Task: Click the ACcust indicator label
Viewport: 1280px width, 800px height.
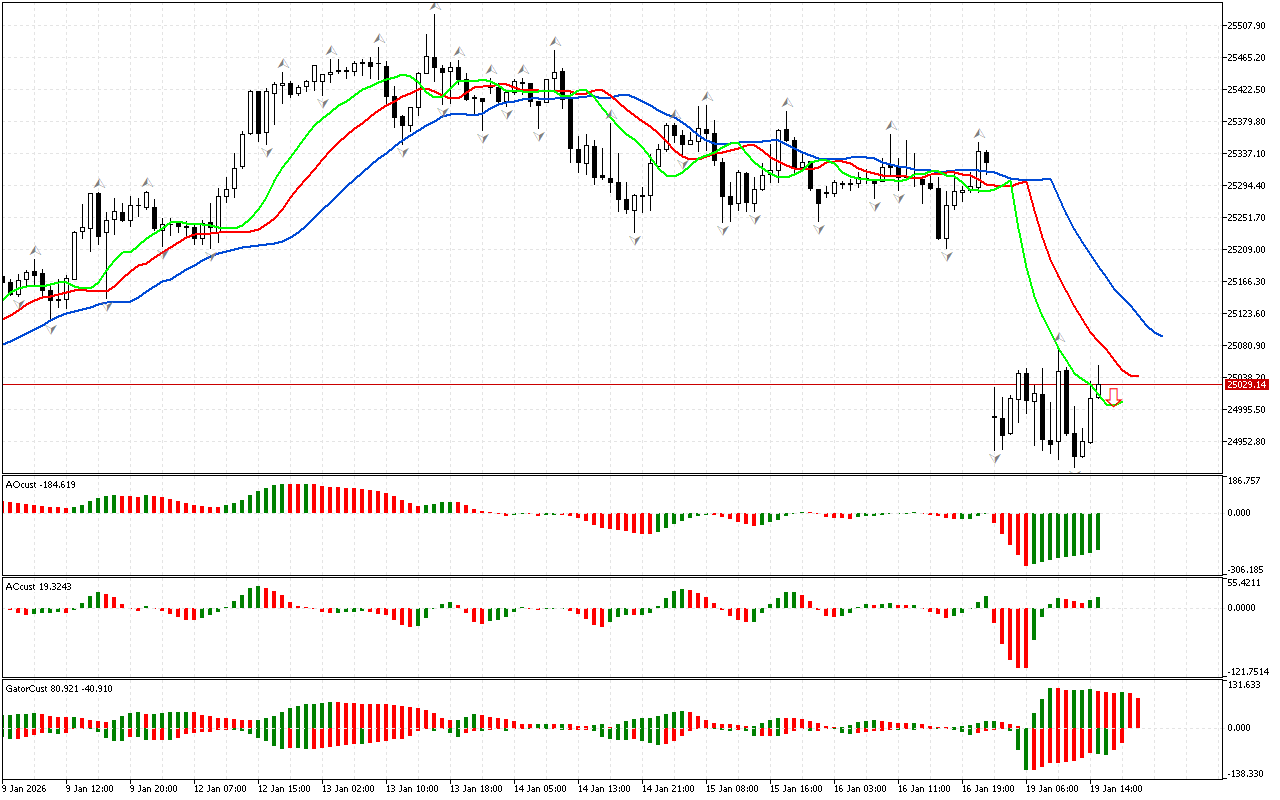Action: (39, 586)
